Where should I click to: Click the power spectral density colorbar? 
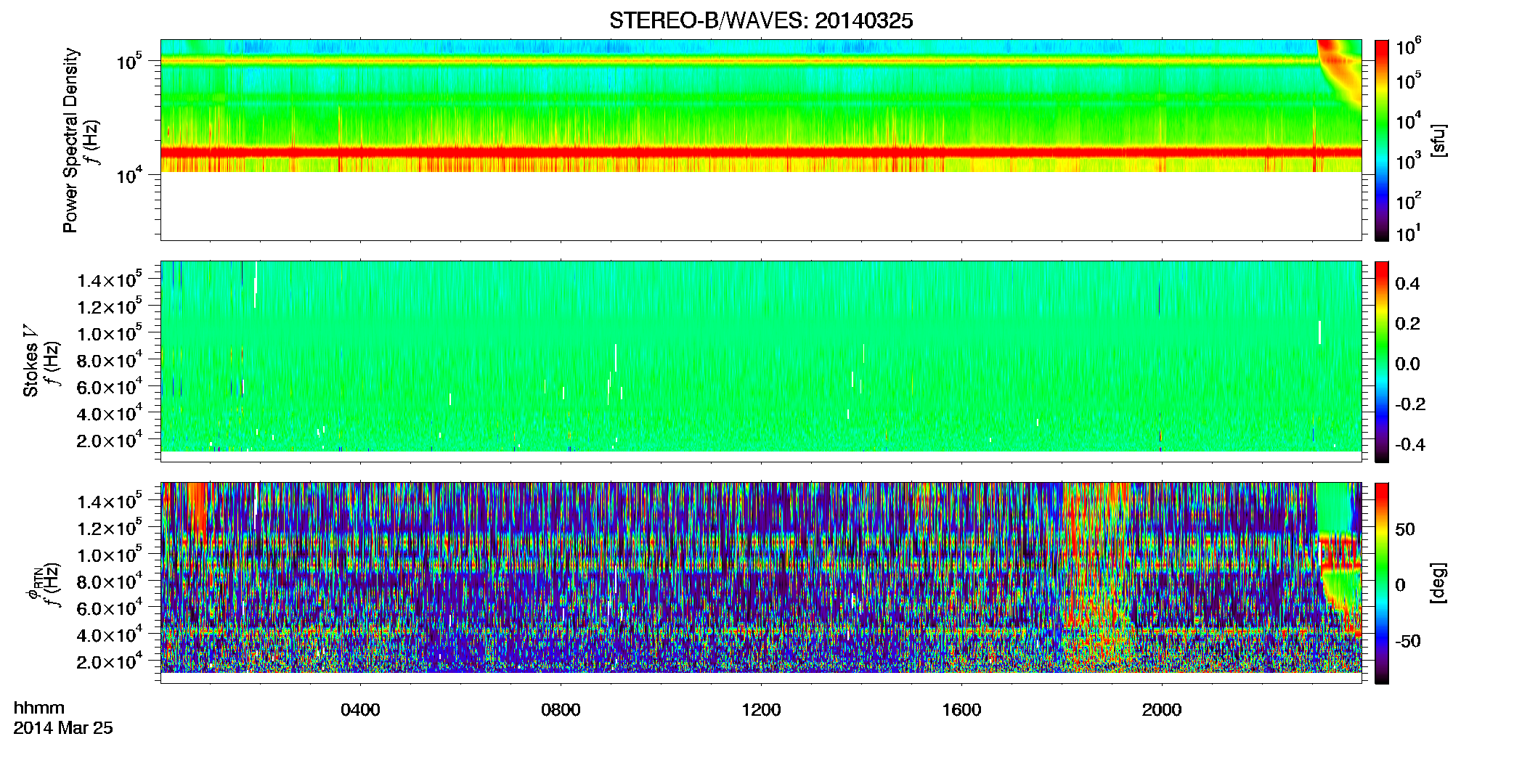click(1382, 140)
